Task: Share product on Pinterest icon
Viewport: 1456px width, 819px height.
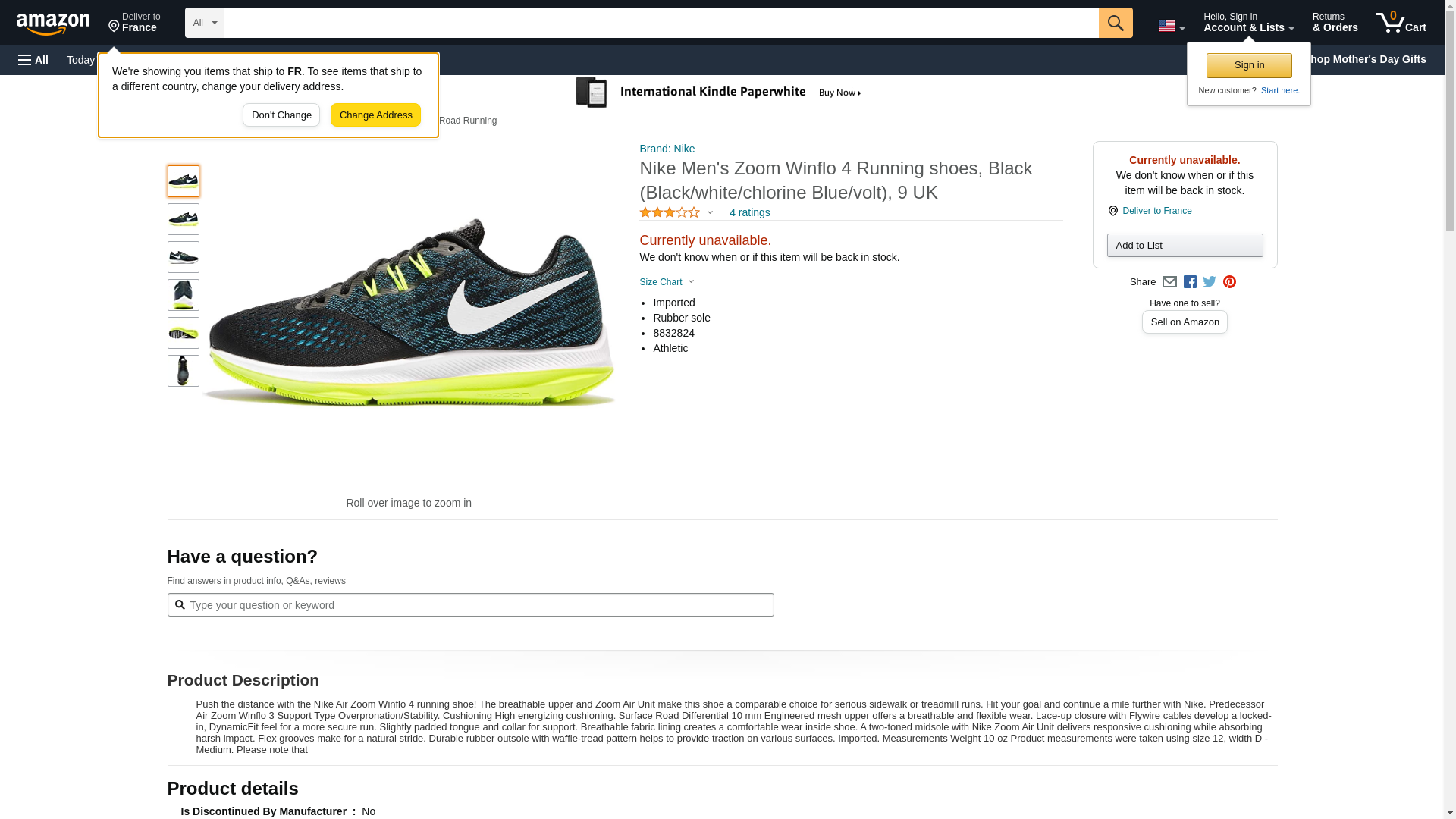Action: tap(1229, 282)
